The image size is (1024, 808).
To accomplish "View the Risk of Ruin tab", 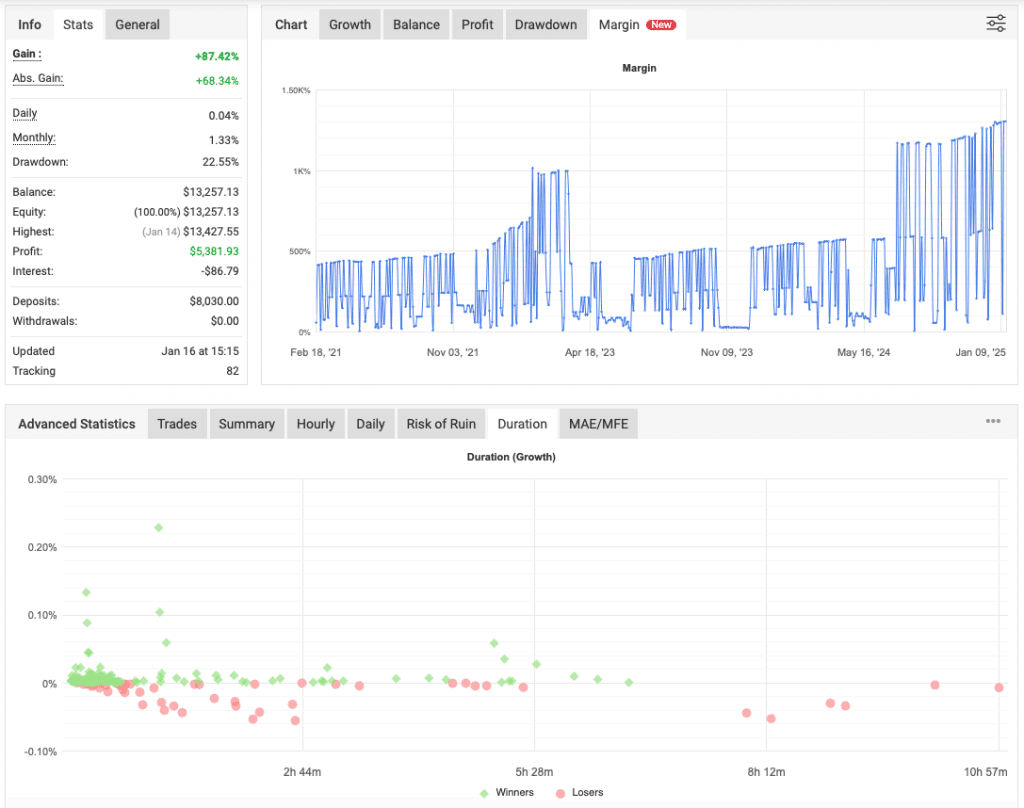I will (x=441, y=424).
